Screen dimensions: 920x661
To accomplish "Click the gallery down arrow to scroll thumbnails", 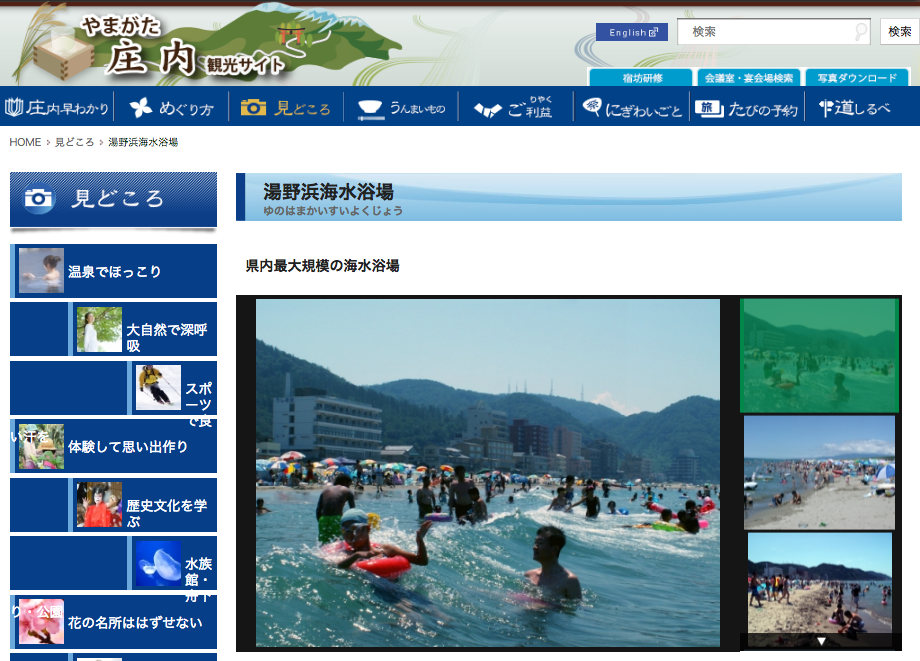I will [x=821, y=641].
